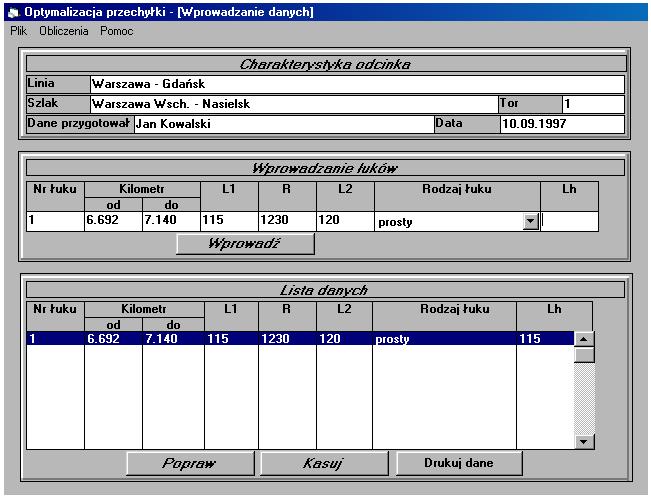Screen dimensions: 651x498
Task: Select 'prosty' in Rodzaj łuku combo box
Action: click(457, 221)
